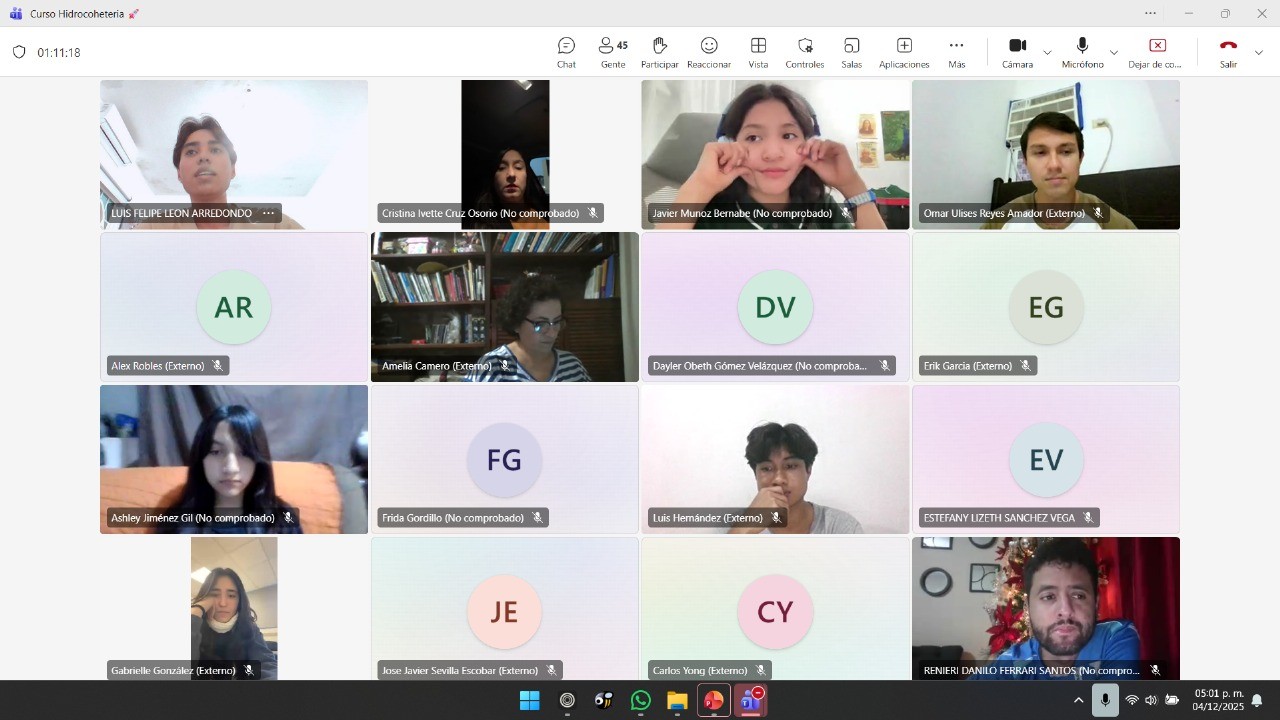This screenshot has height=720, width=1280.
Task: Change layout using Vista button
Action: [x=758, y=52]
